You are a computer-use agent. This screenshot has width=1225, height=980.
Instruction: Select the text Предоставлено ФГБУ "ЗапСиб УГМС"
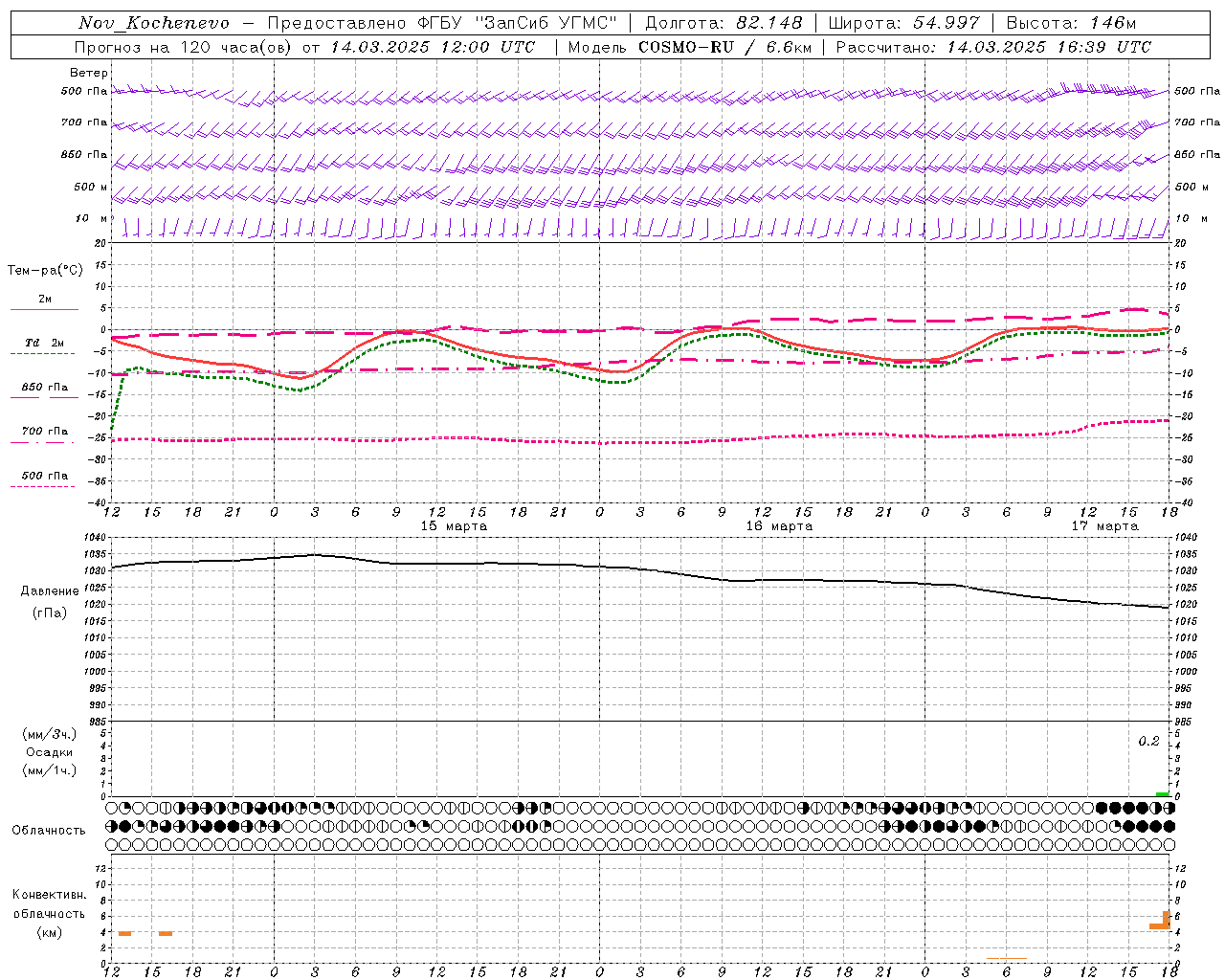pos(443,23)
